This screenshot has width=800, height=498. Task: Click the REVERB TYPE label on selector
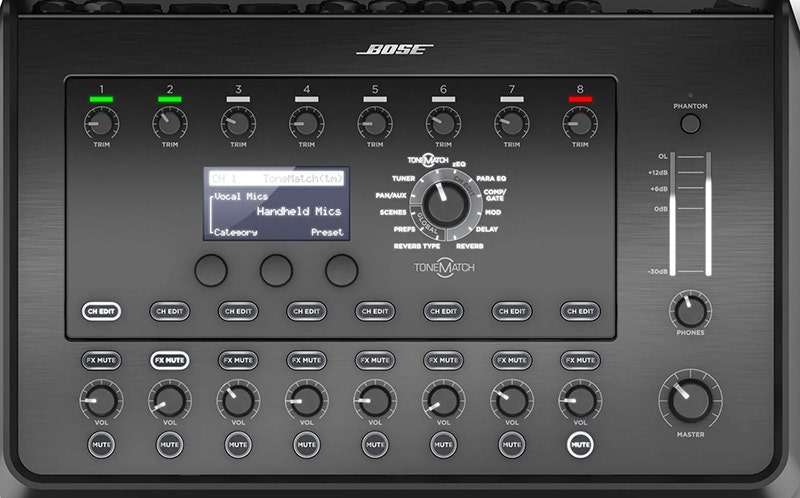click(x=417, y=246)
